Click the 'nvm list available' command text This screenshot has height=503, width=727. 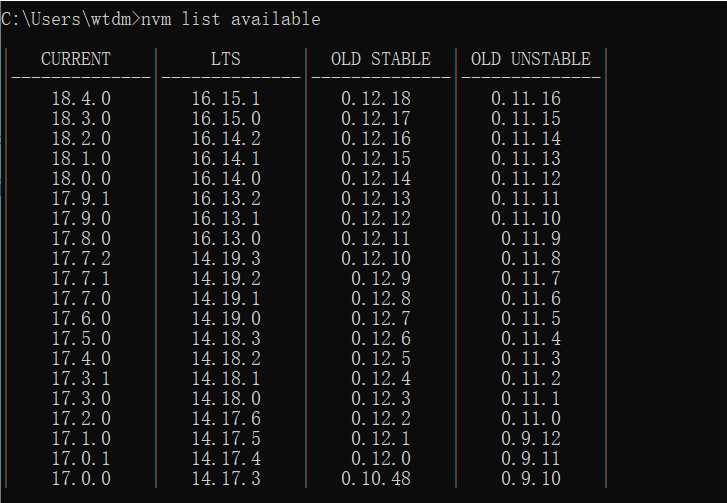coord(230,19)
